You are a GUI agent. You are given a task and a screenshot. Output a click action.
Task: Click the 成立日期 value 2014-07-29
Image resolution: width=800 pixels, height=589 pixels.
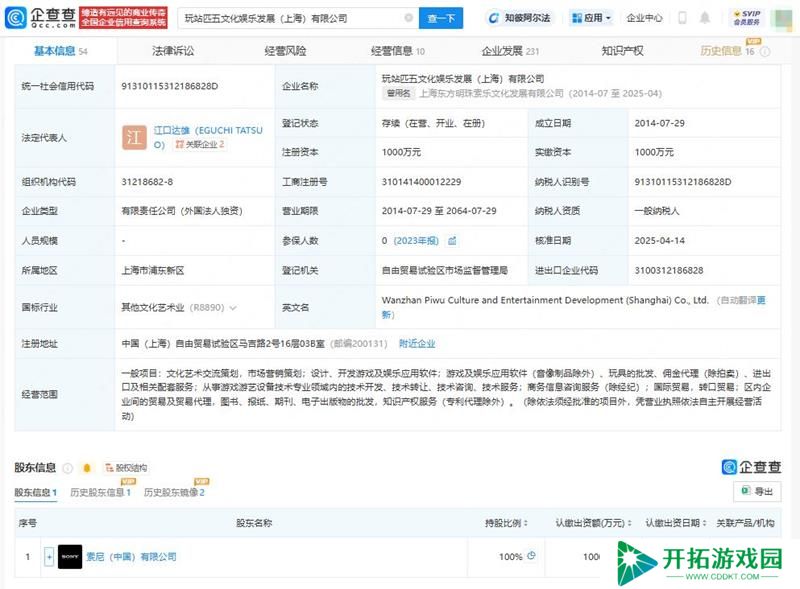pyautogui.click(x=660, y=123)
